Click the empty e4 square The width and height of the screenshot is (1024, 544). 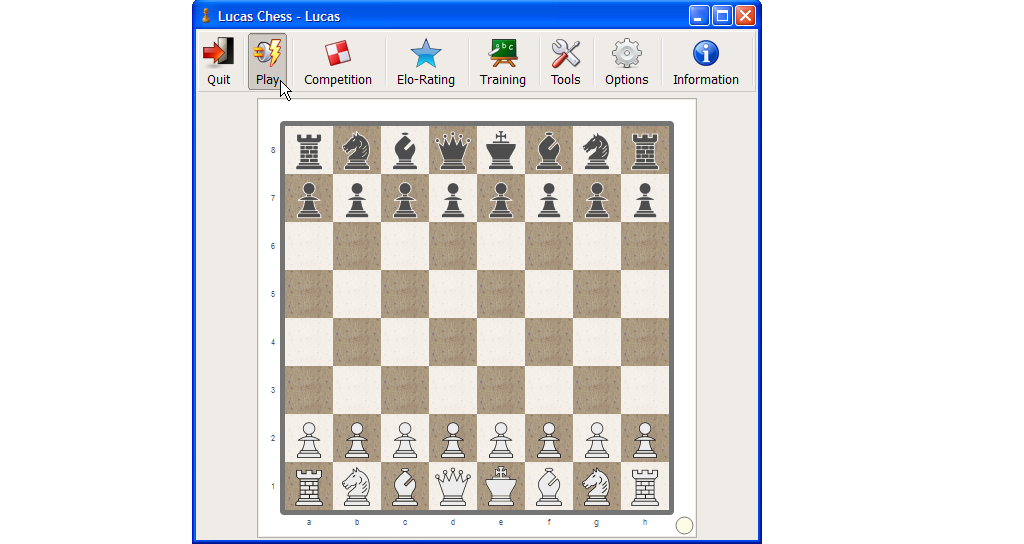coord(501,342)
